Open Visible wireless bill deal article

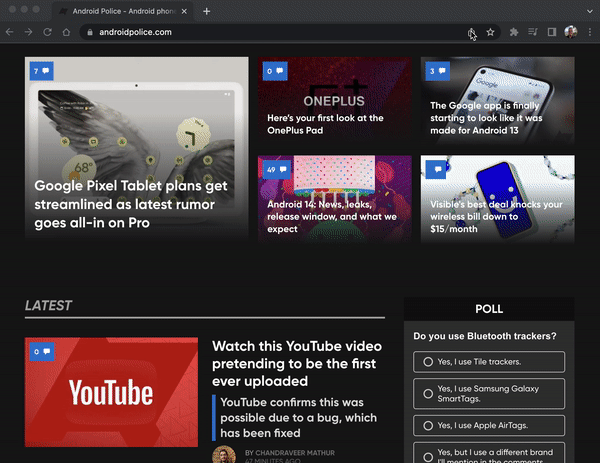[x=496, y=216]
